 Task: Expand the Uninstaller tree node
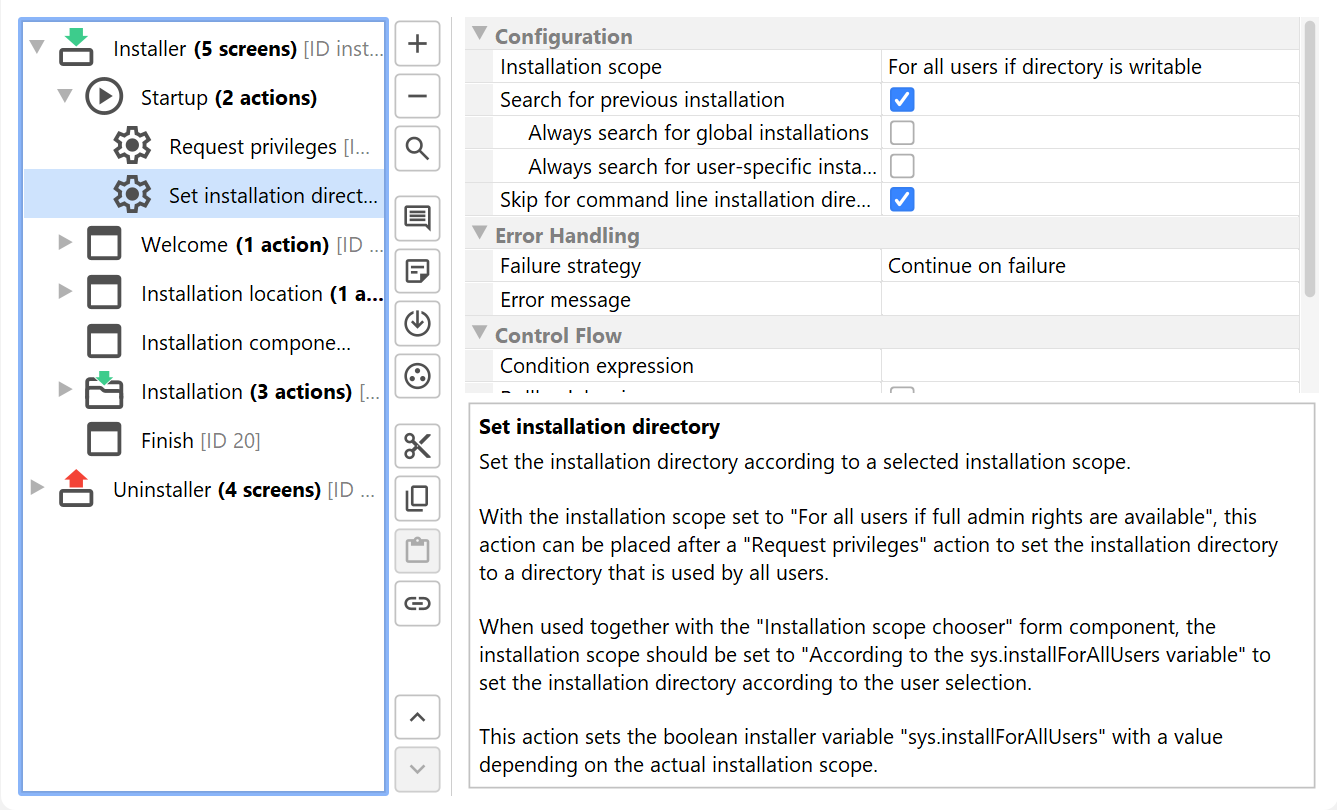click(x=38, y=488)
